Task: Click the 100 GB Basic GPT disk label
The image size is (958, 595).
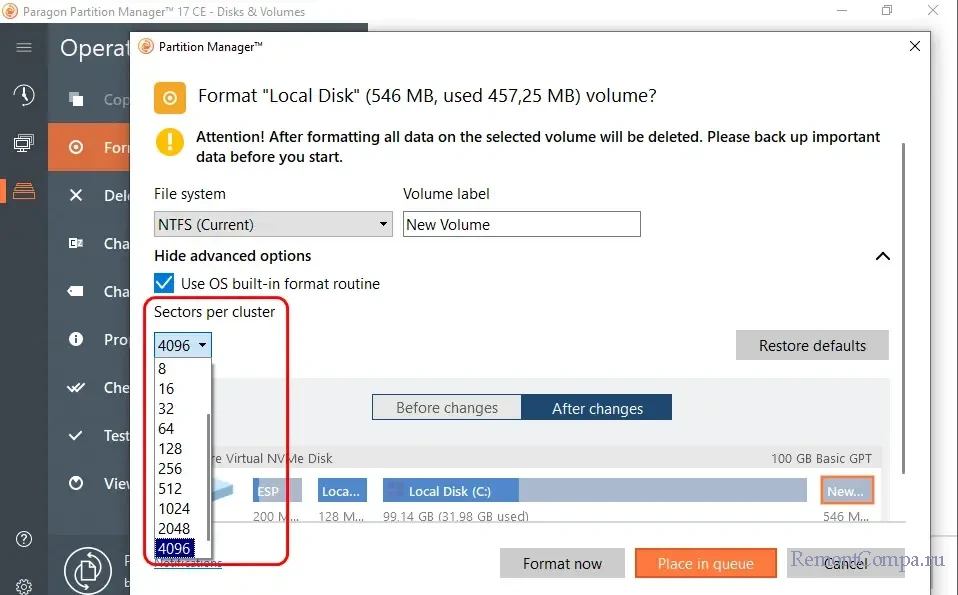Action: 821,458
